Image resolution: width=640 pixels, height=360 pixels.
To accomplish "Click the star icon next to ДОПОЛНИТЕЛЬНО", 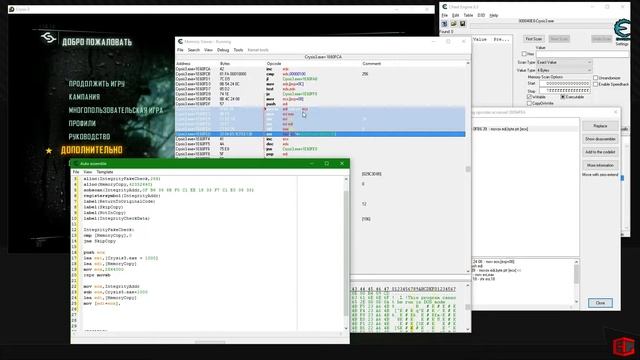I will [x=49, y=151].
